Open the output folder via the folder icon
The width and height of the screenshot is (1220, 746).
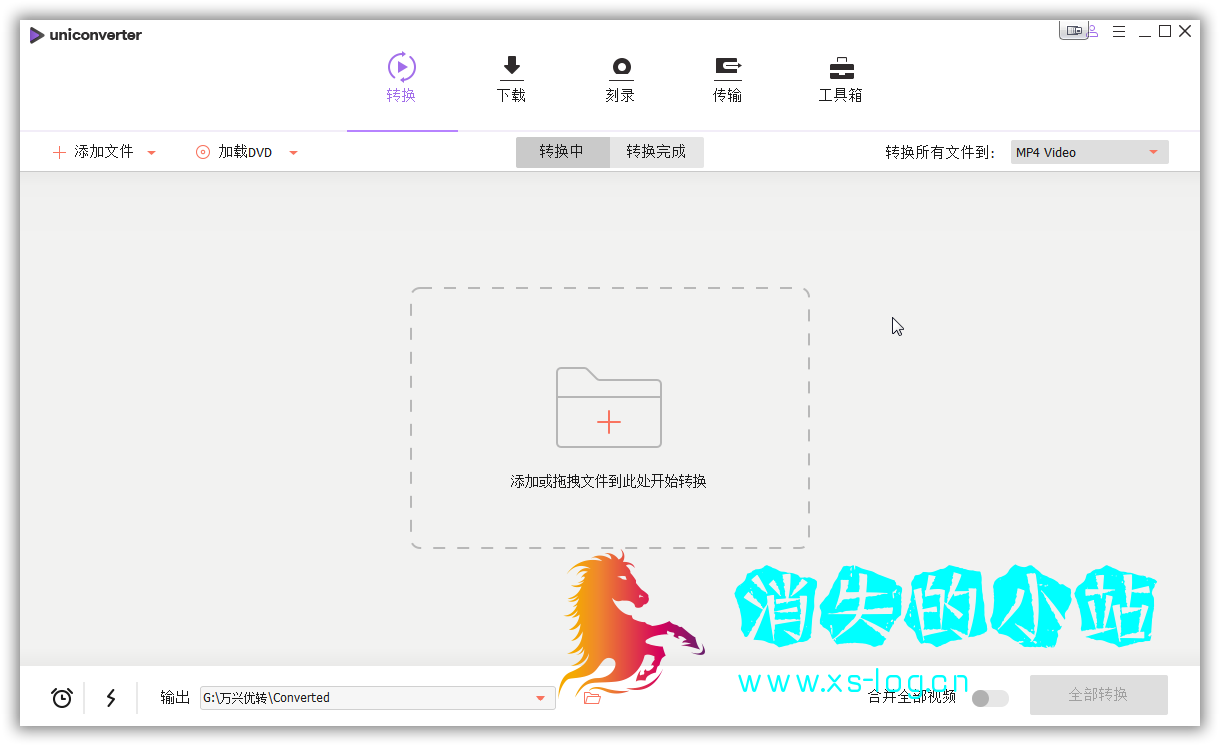tap(592, 698)
